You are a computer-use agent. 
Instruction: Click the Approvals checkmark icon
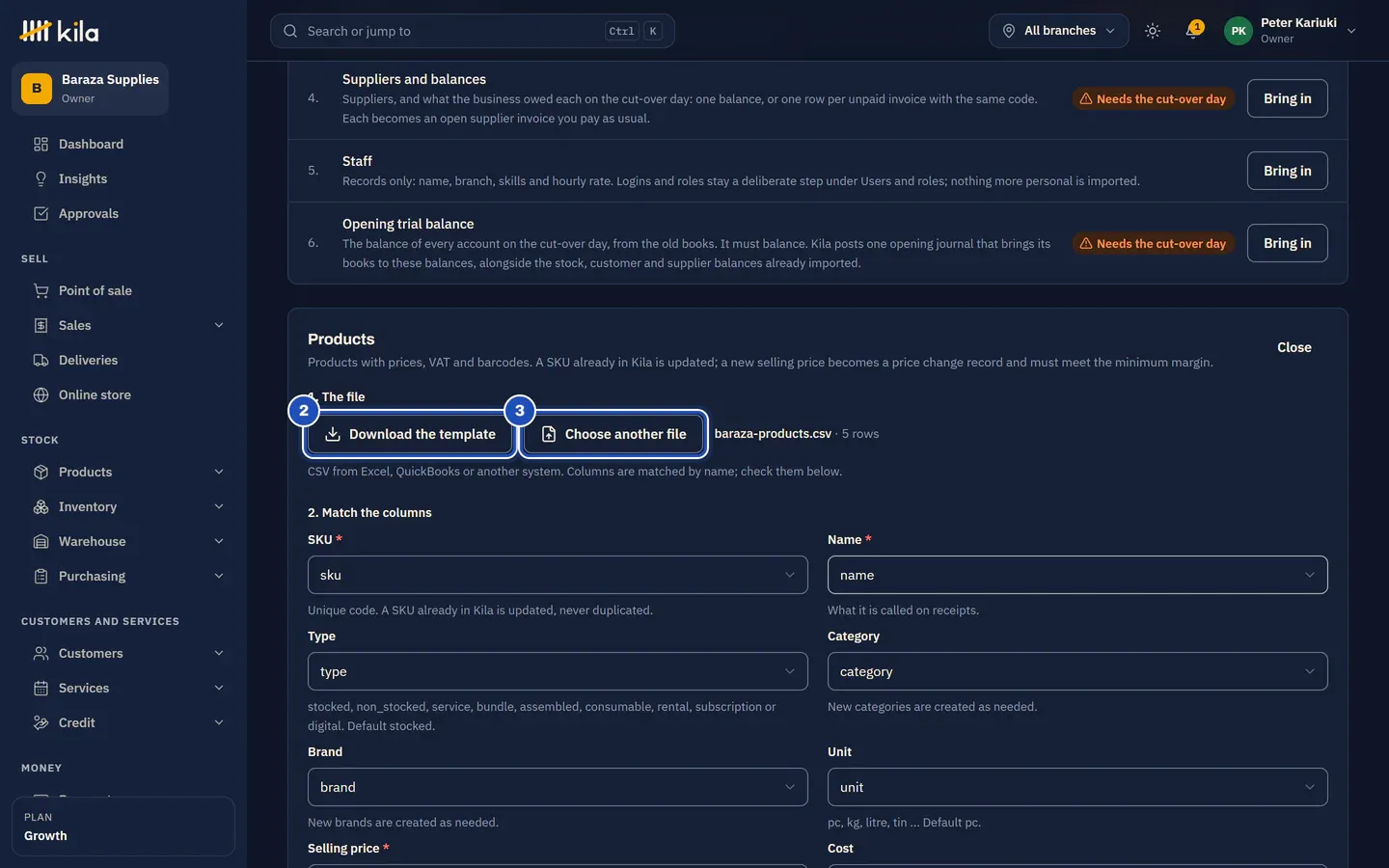(x=41, y=213)
